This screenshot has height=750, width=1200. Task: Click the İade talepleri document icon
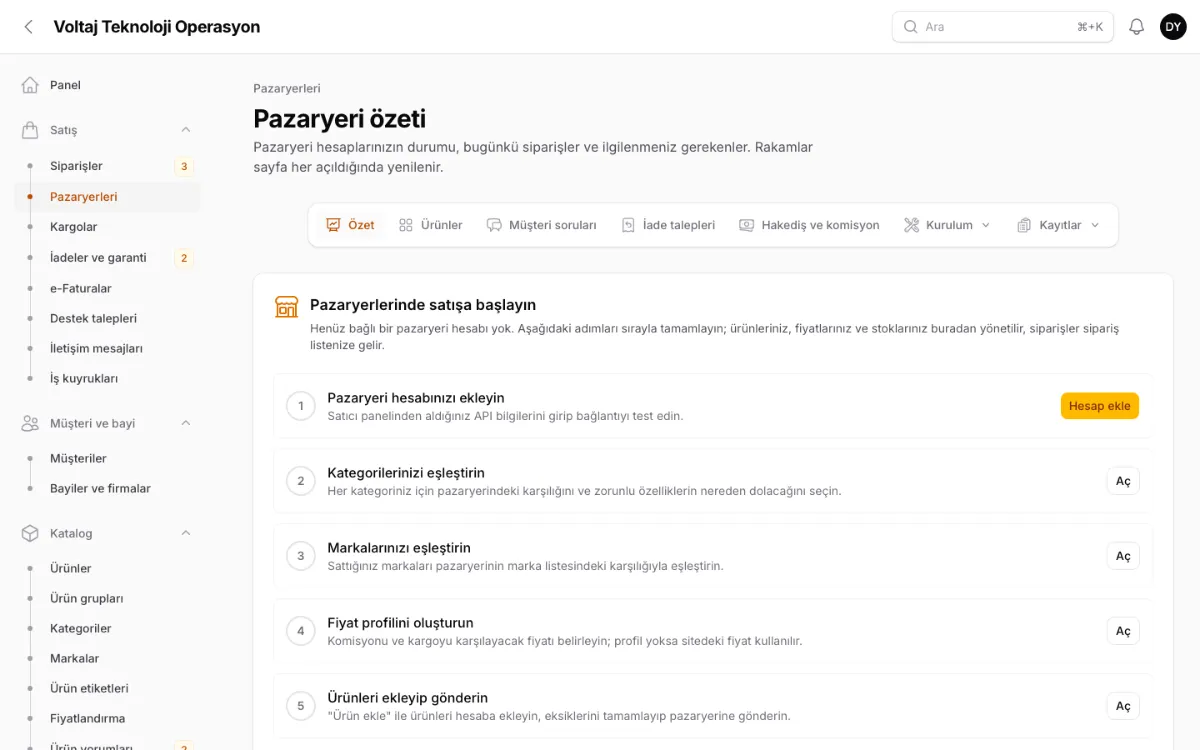click(628, 225)
